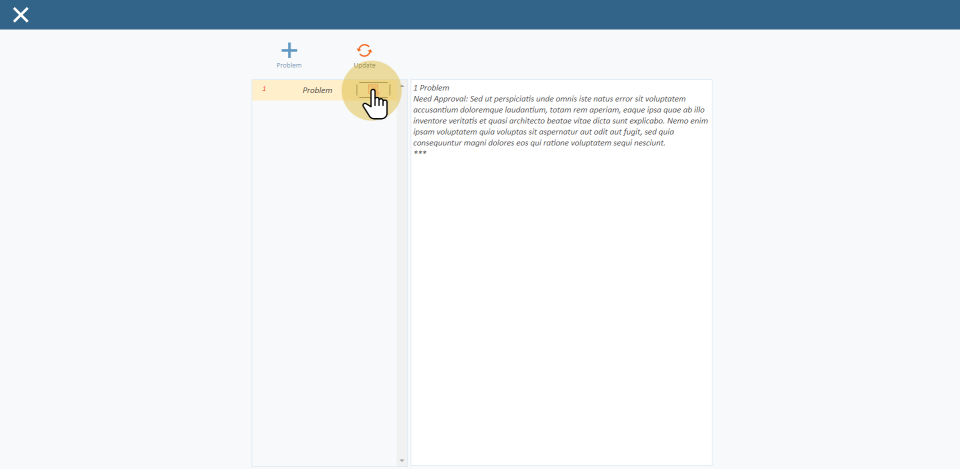Click the scroll down arrow of the problem list
The width and height of the screenshot is (960, 469).
pyautogui.click(x=402, y=461)
